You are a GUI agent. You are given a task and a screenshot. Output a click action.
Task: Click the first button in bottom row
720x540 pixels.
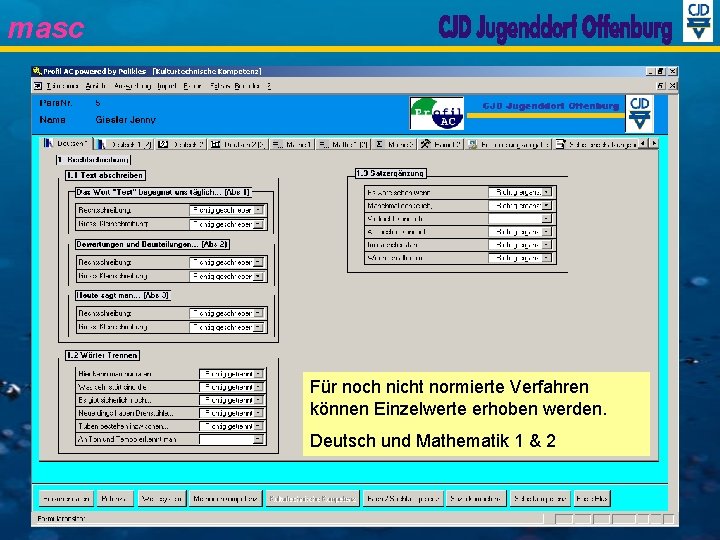click(x=66, y=499)
